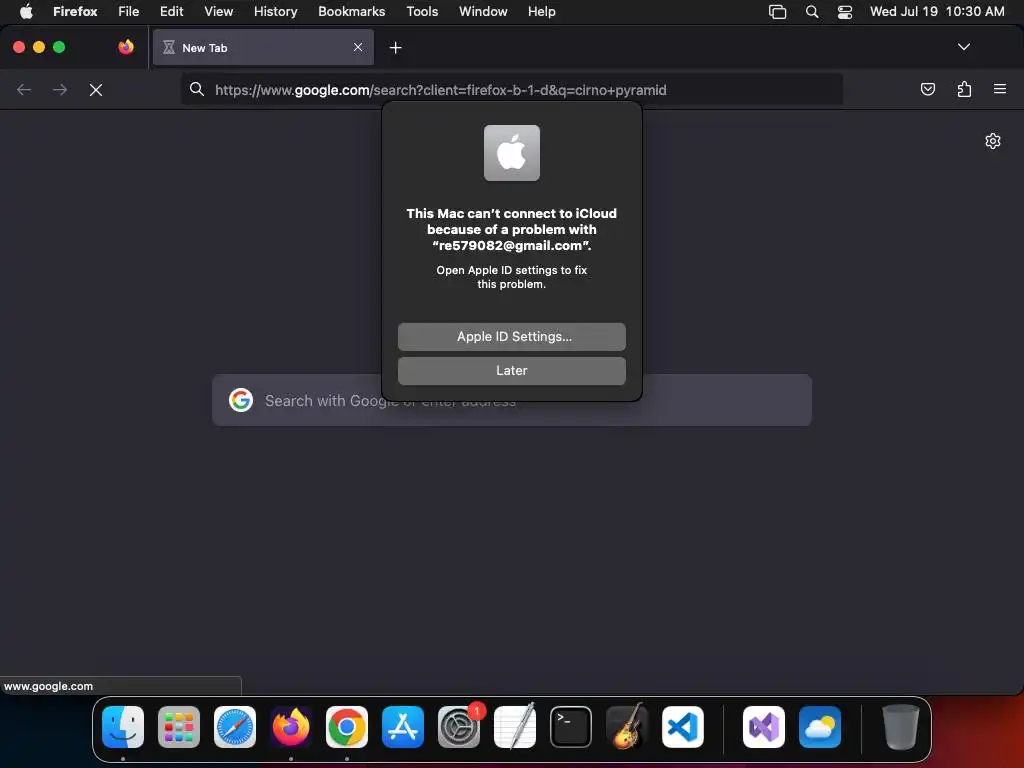This screenshot has height=768, width=1024.
Task: Open the Apple menu
Action: click(x=26, y=11)
